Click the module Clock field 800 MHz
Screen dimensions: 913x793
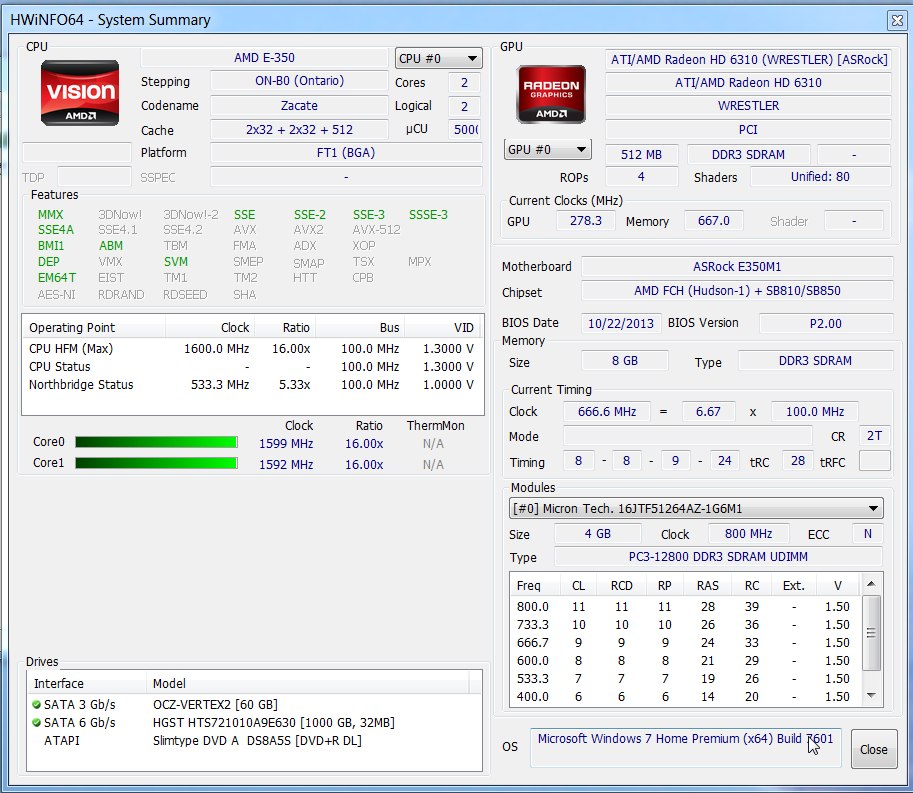(x=748, y=533)
